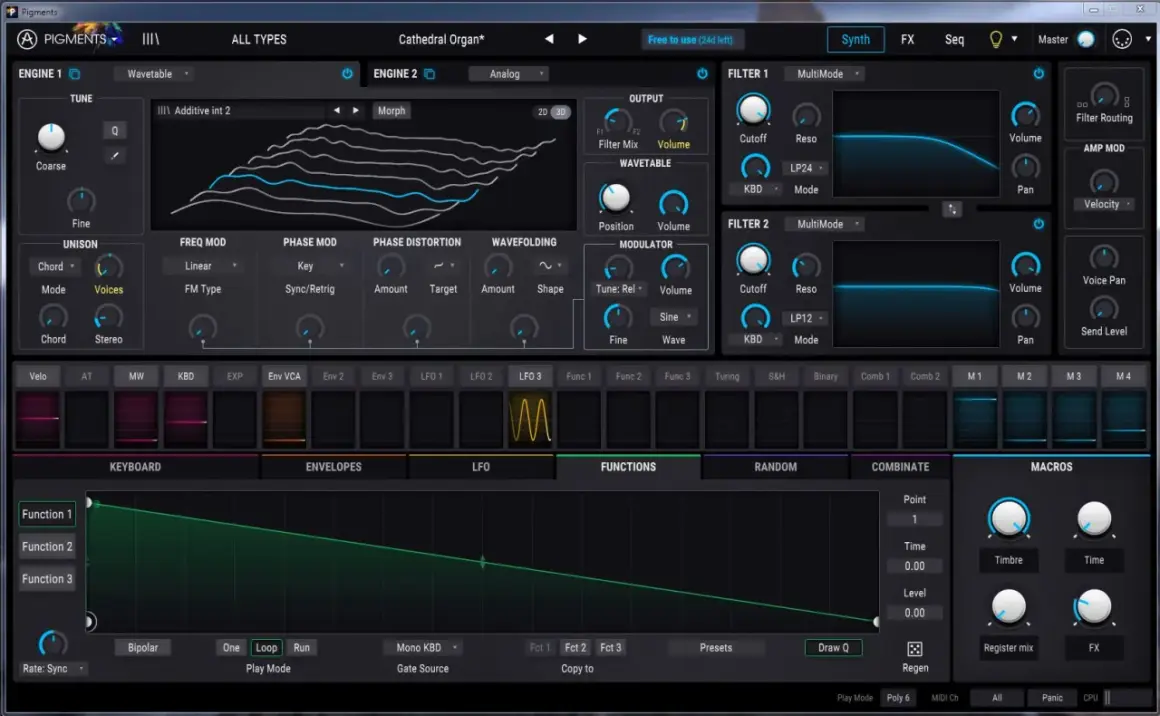The image size is (1160, 716).
Task: Select previous wavetable arrow
Action: [337, 110]
